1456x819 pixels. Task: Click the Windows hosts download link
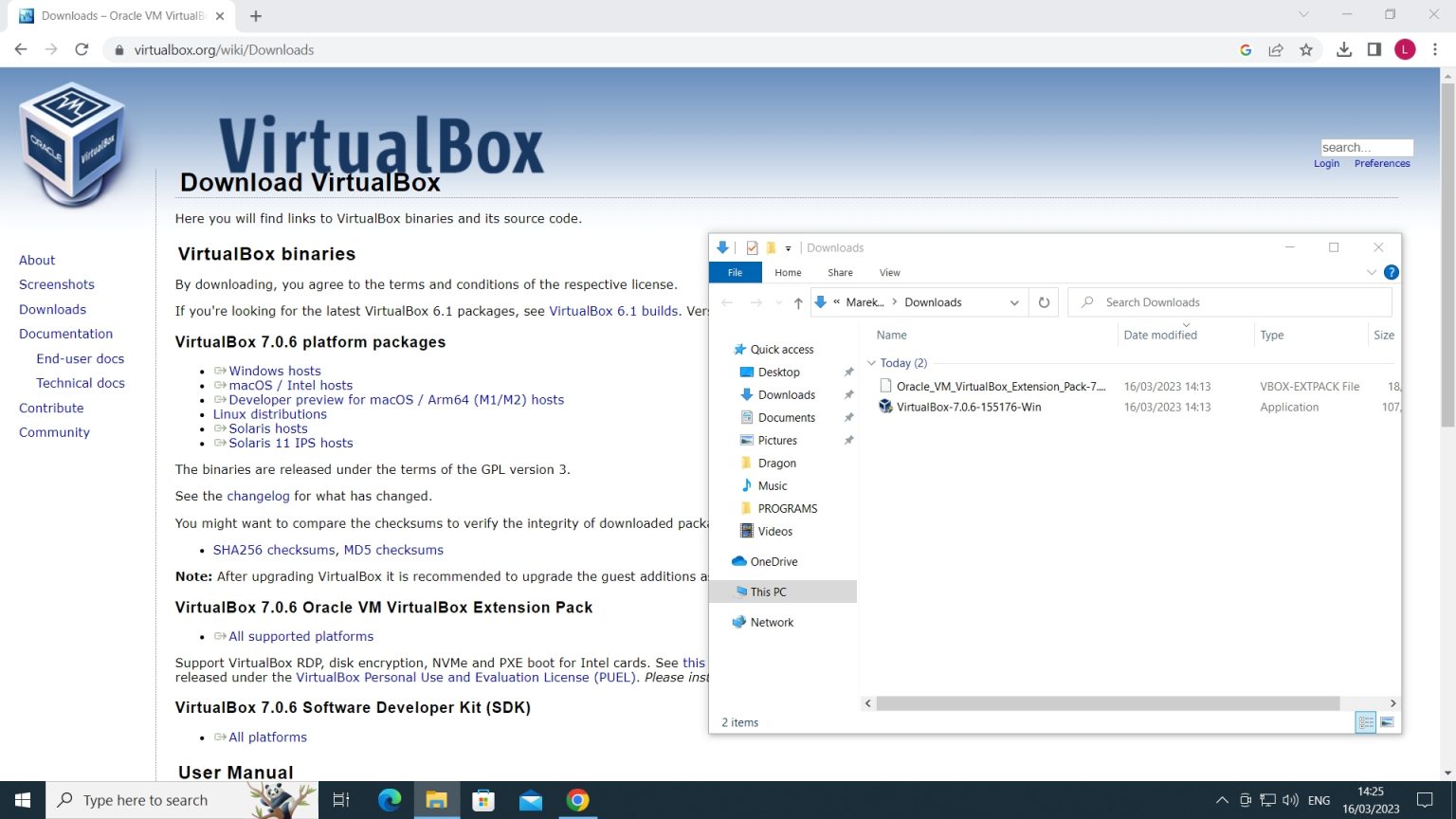(x=274, y=371)
